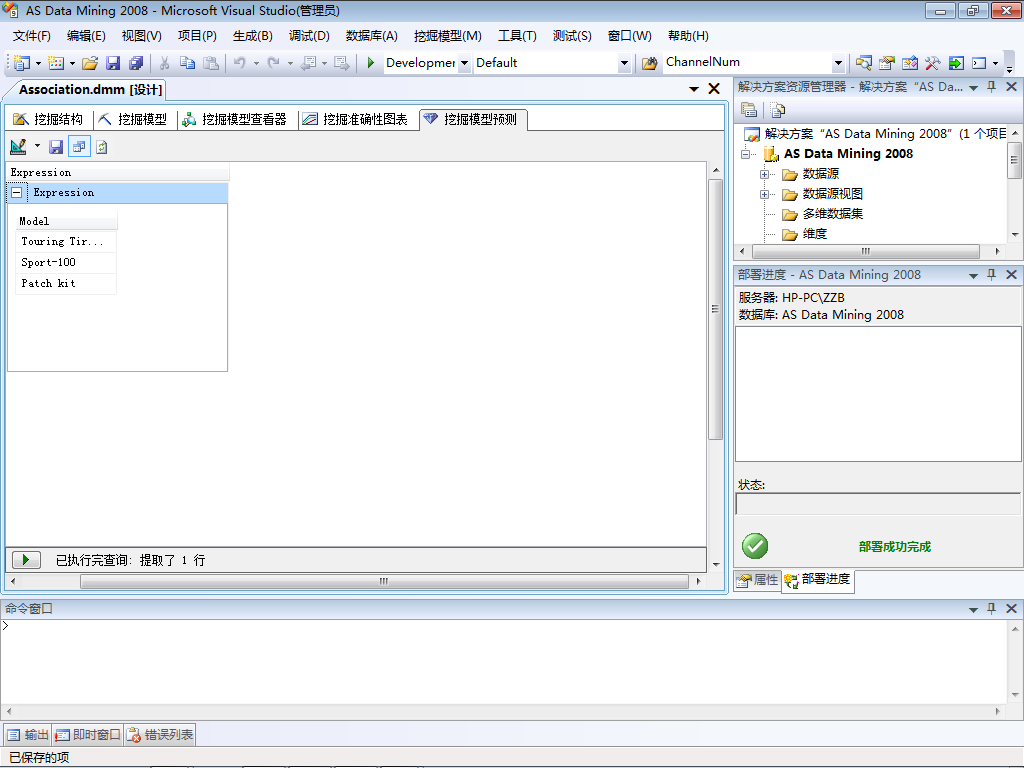Collapse the AS Data Mining 2008 project node

745,154
